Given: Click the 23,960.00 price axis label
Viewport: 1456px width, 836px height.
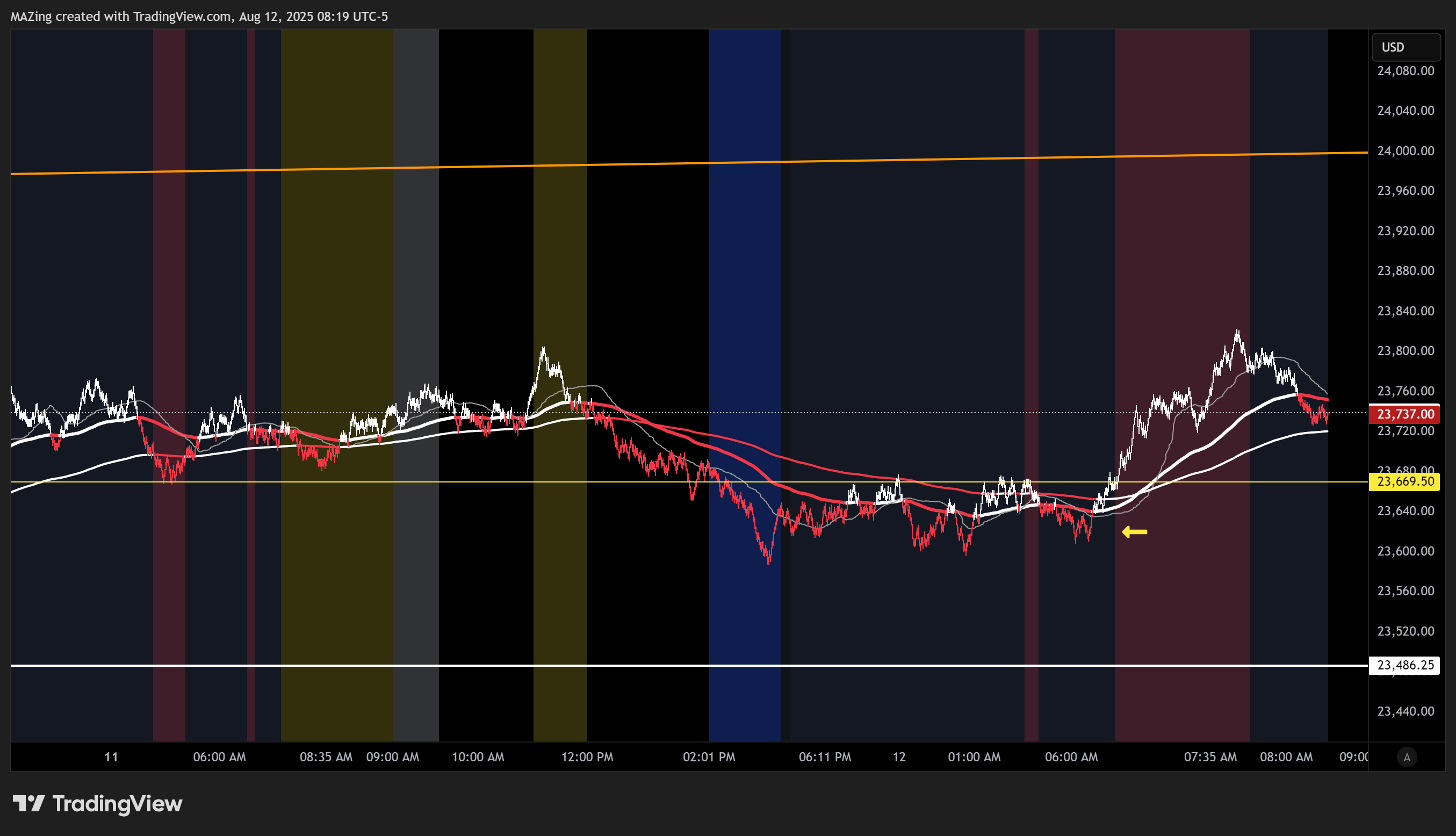Looking at the screenshot, I should tap(1405, 191).
